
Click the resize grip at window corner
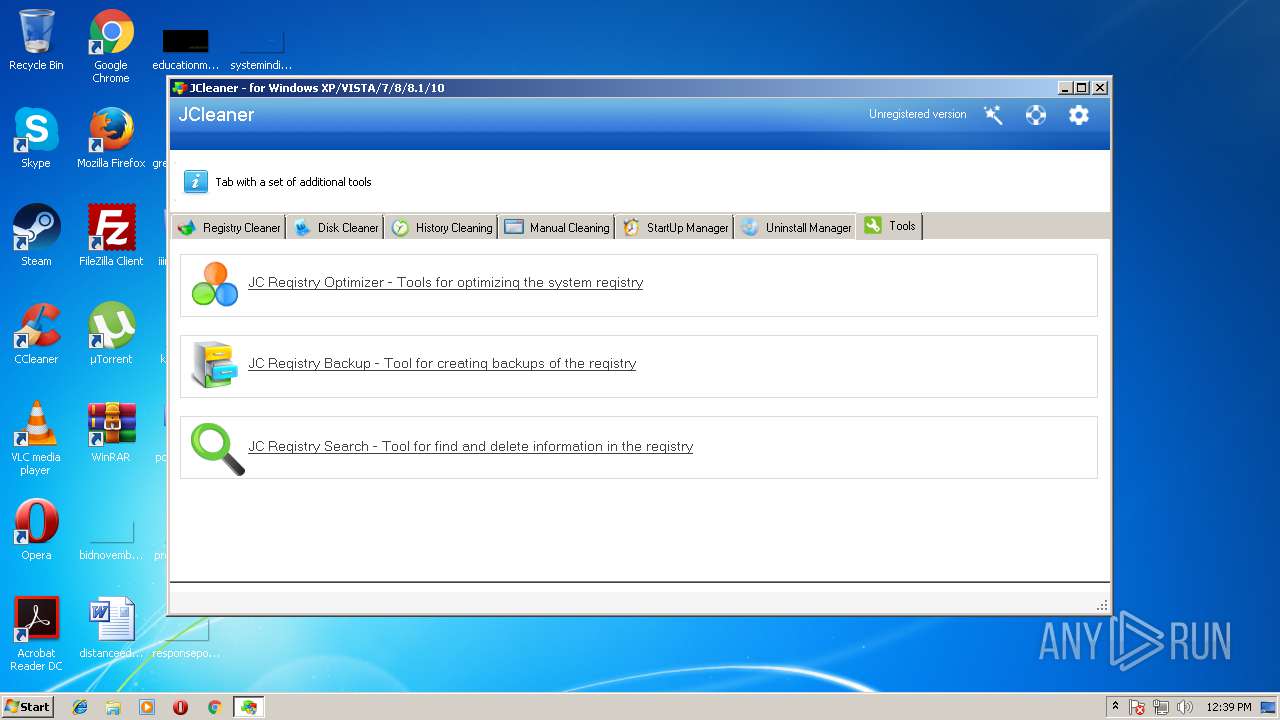click(1102, 605)
